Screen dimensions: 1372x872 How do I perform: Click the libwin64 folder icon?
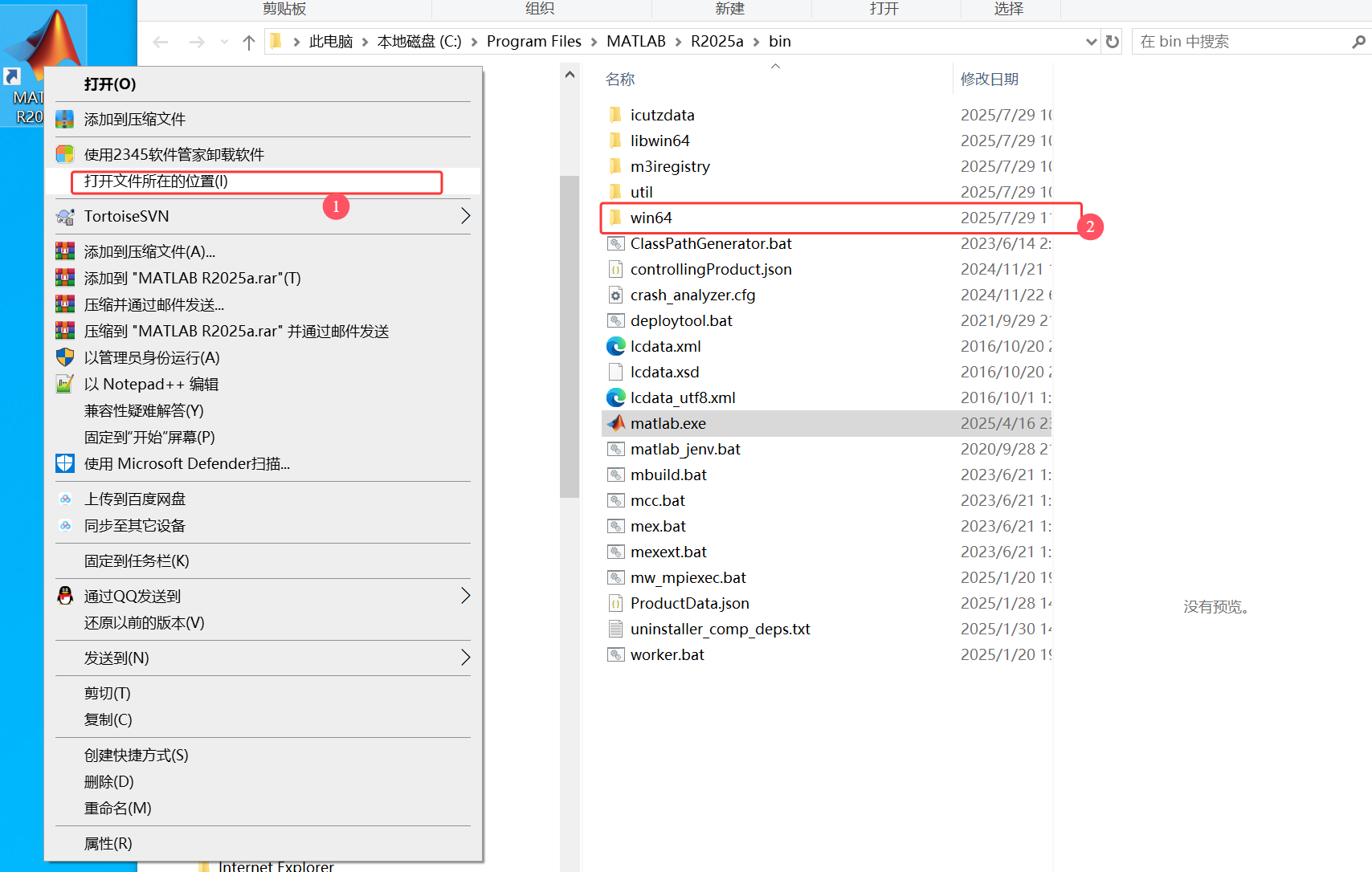[x=616, y=141]
